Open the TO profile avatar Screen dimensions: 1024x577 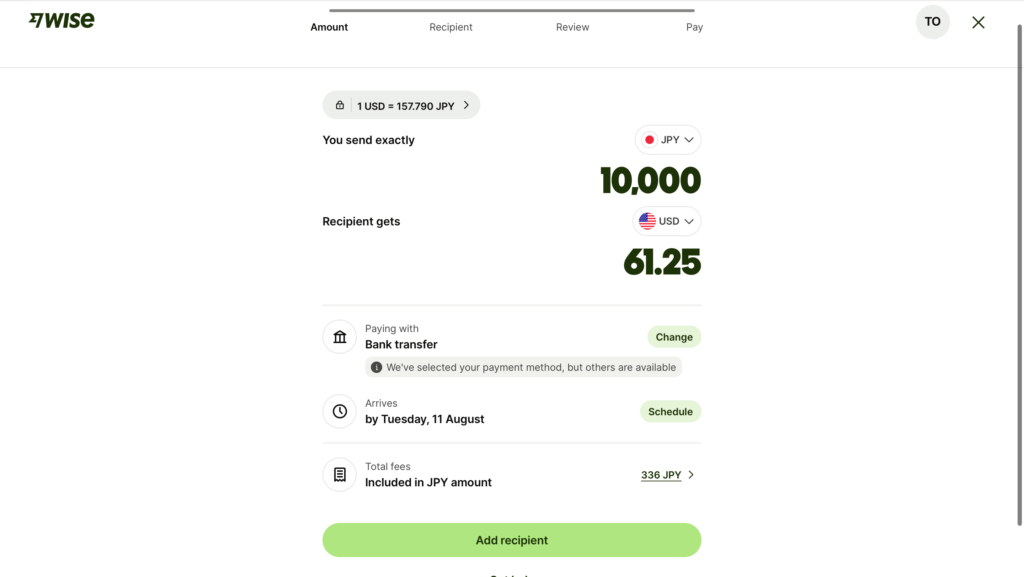click(933, 22)
